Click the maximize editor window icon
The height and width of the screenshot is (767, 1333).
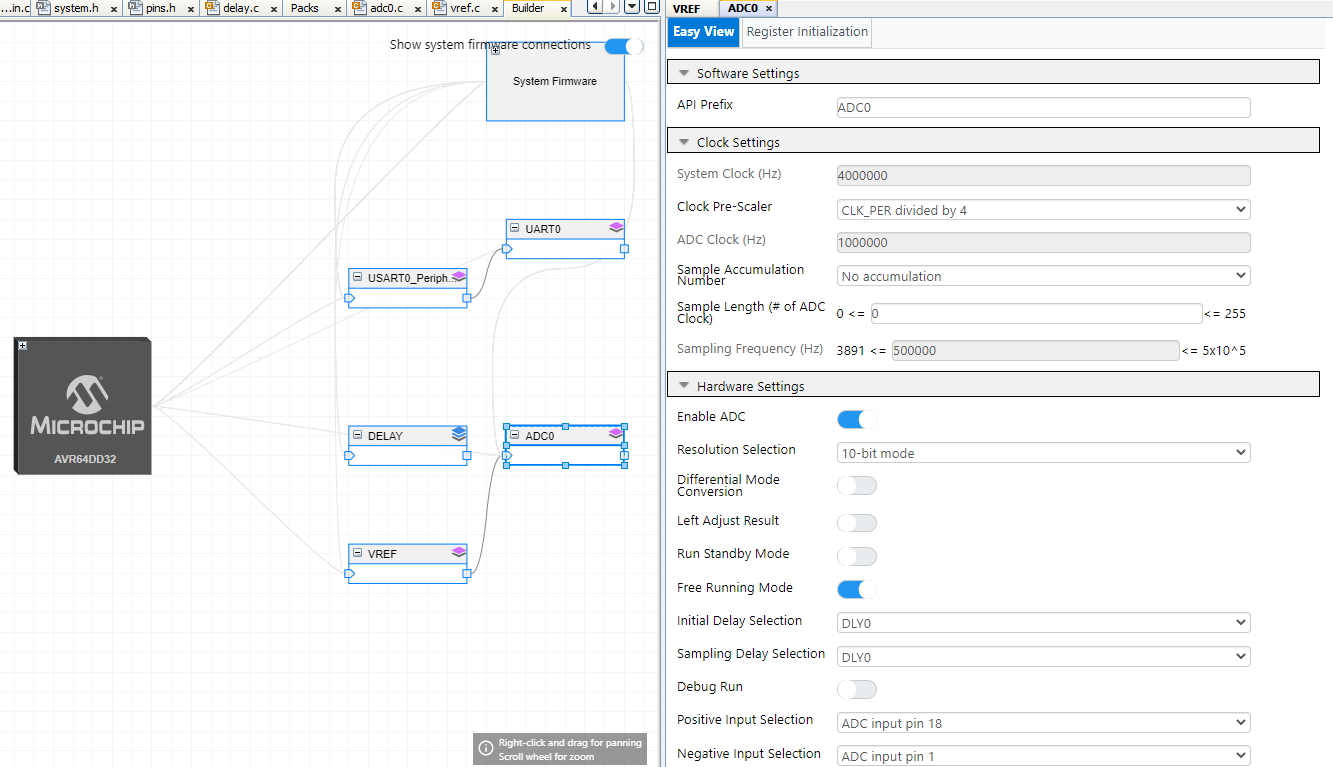(x=651, y=7)
